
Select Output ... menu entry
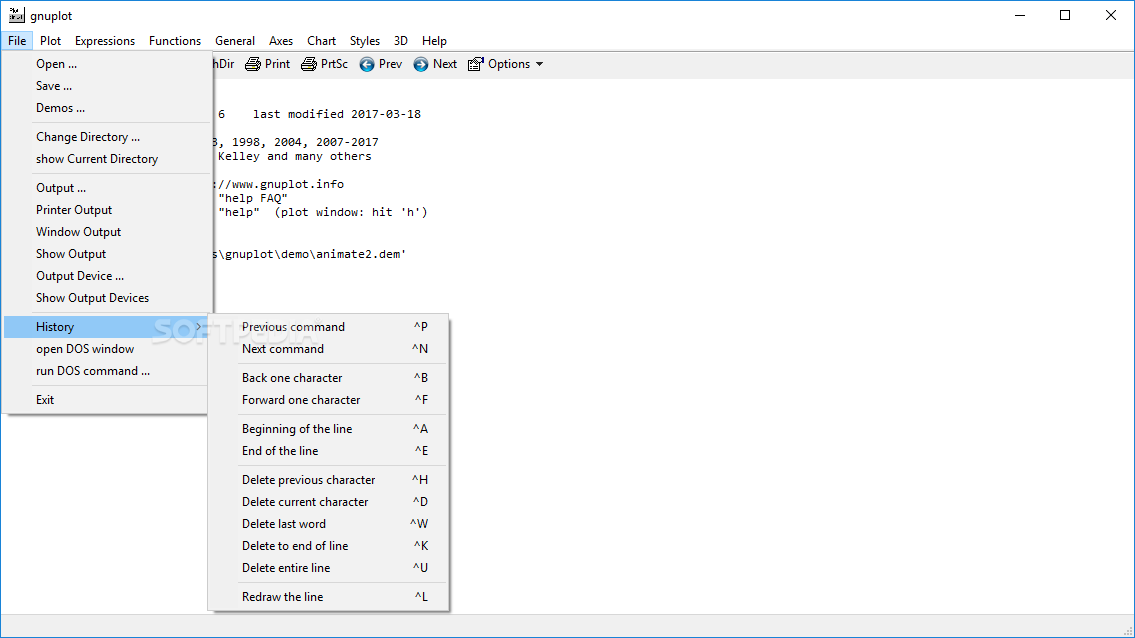tap(107, 188)
